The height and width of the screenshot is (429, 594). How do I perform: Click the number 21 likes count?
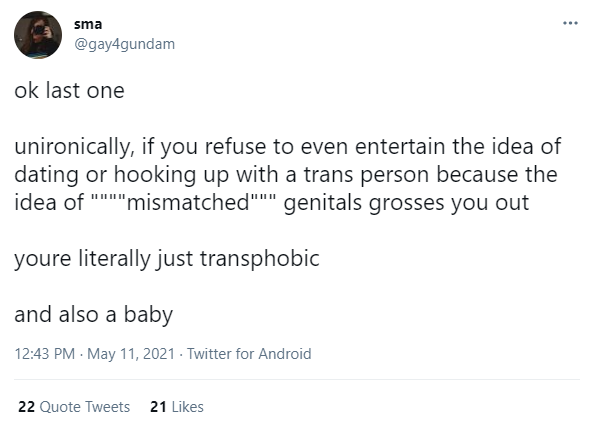[158, 407]
